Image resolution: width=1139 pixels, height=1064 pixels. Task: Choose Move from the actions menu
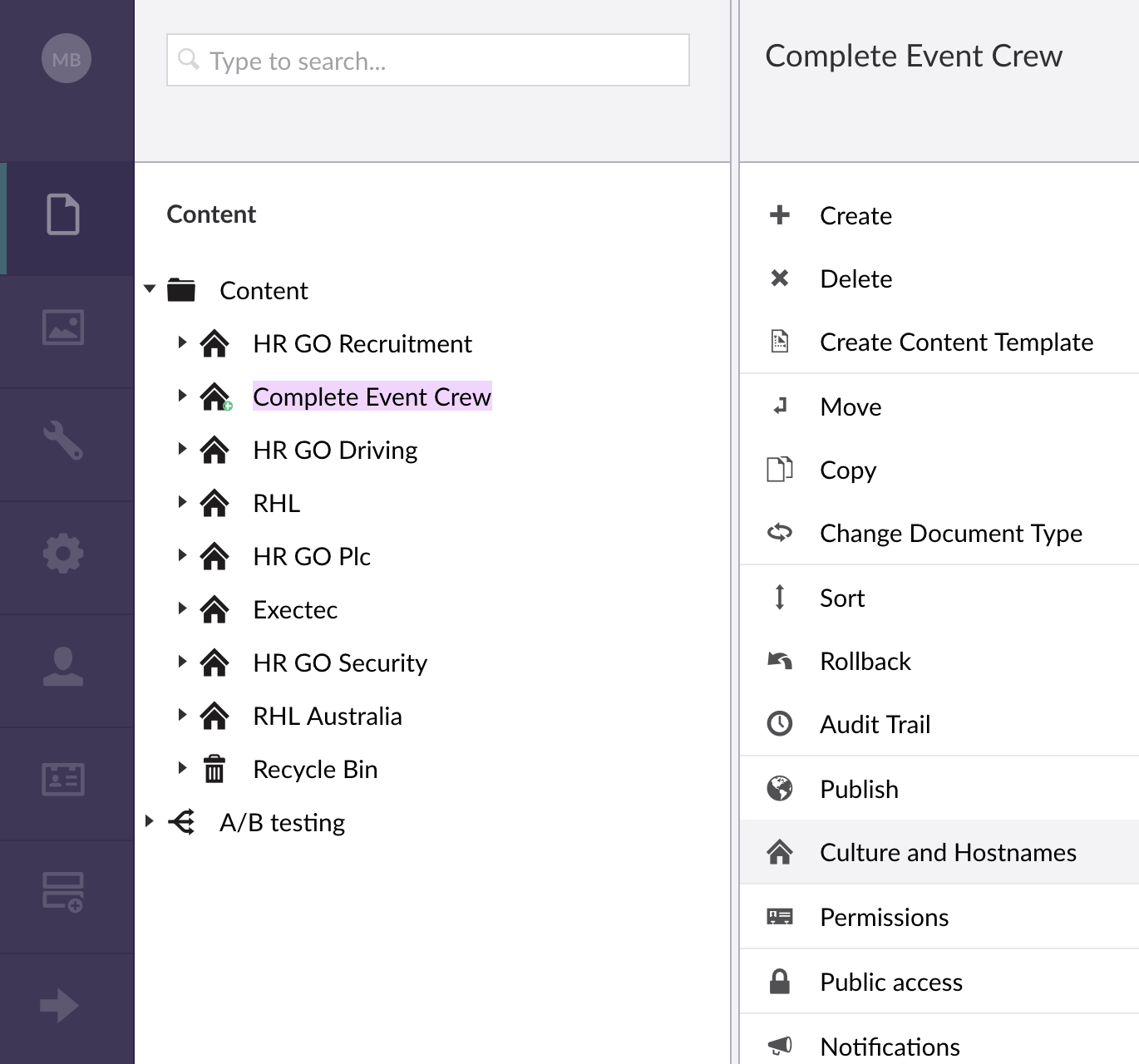coord(939,406)
